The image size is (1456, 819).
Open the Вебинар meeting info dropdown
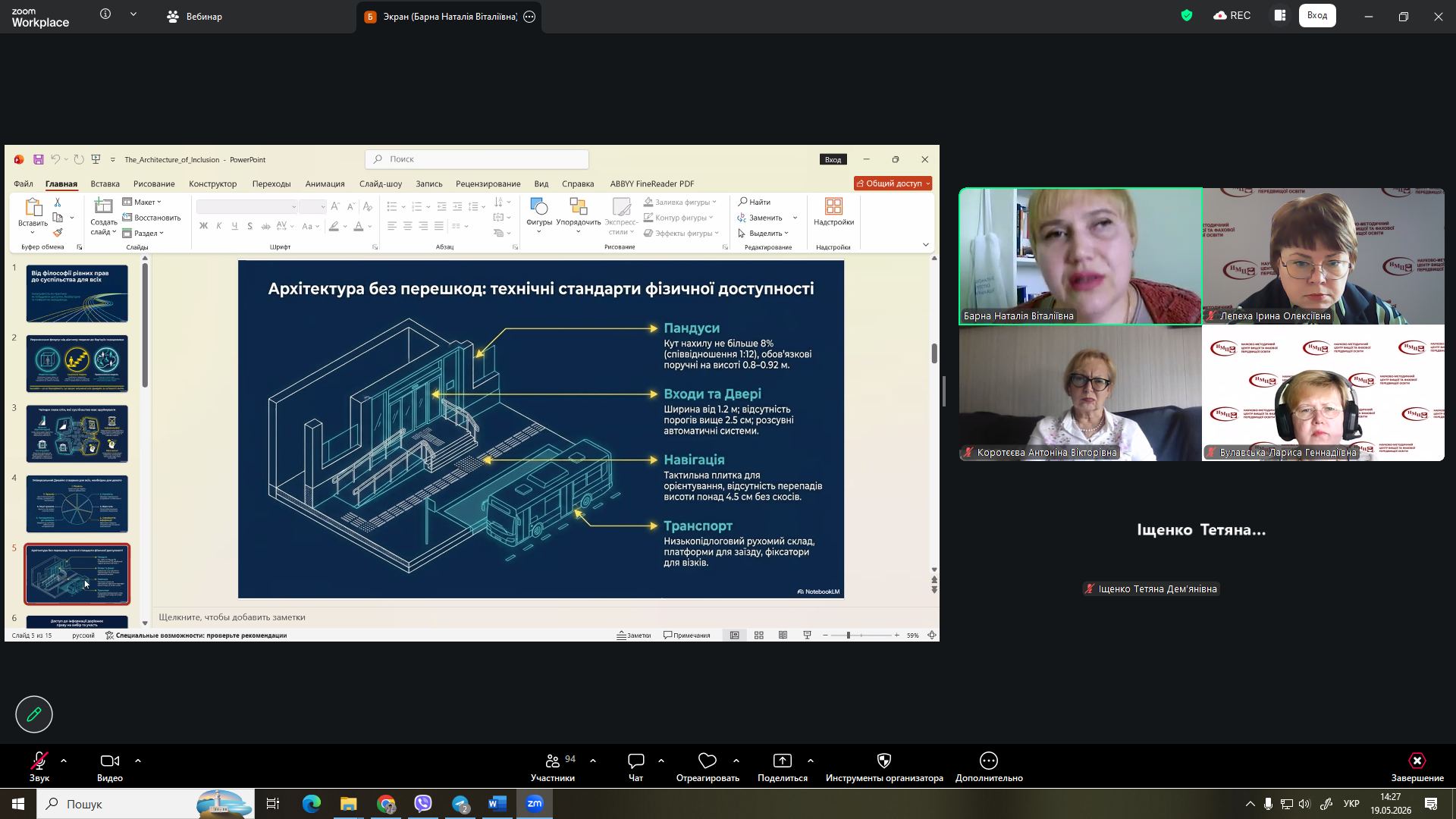tap(133, 14)
